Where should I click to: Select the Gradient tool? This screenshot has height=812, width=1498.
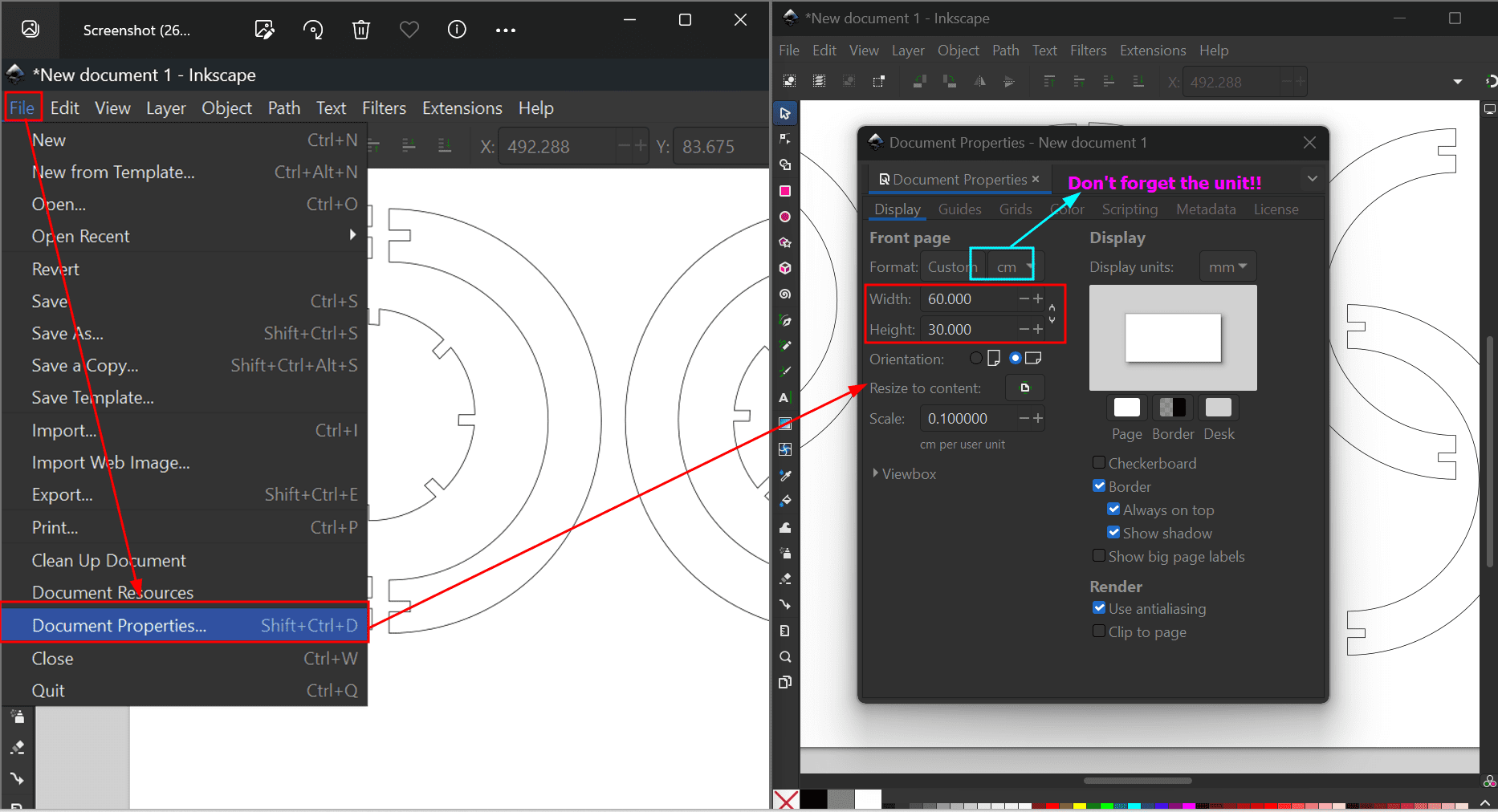point(785,424)
